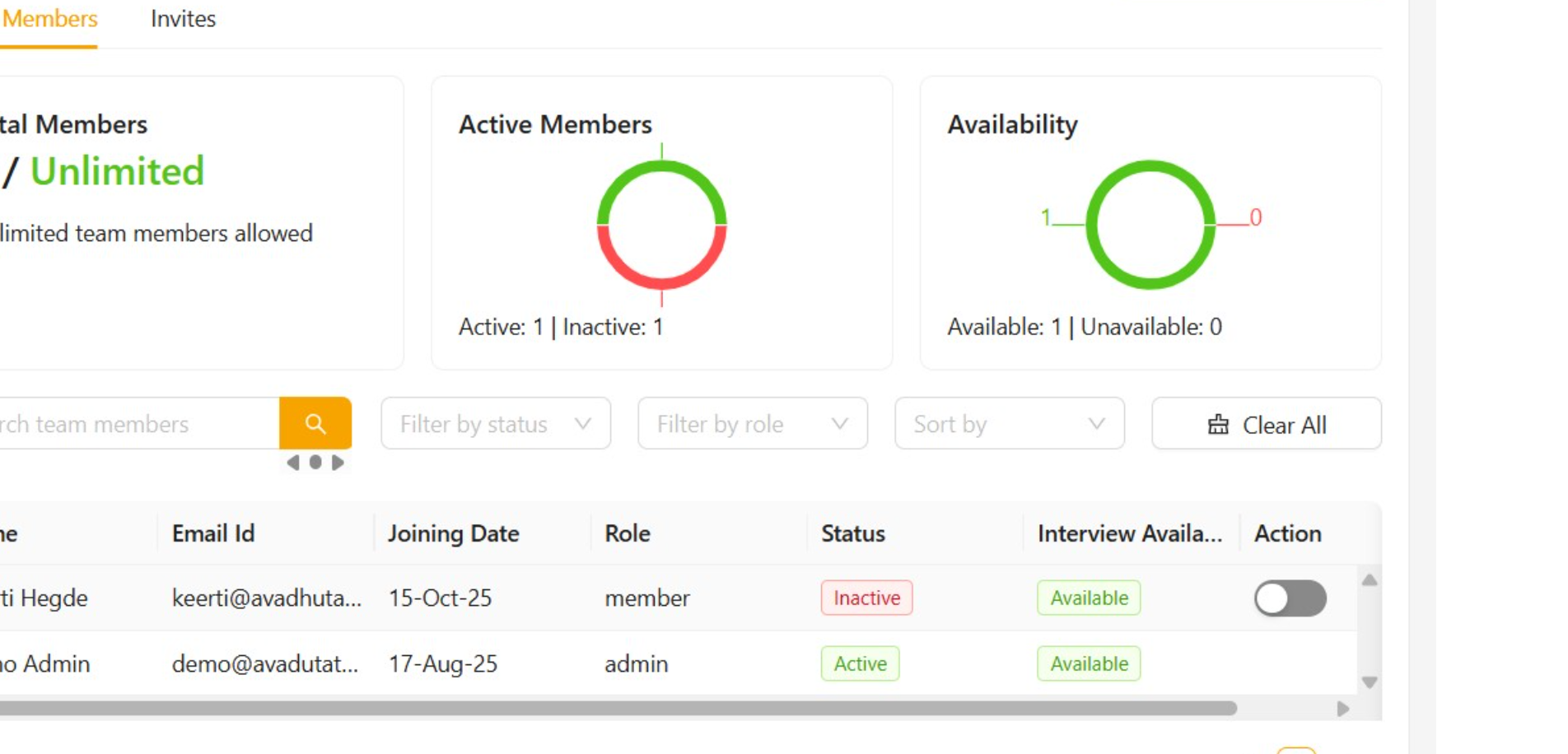Switch to the Invites tab
The width and height of the screenshot is (1568, 754).
point(183,19)
